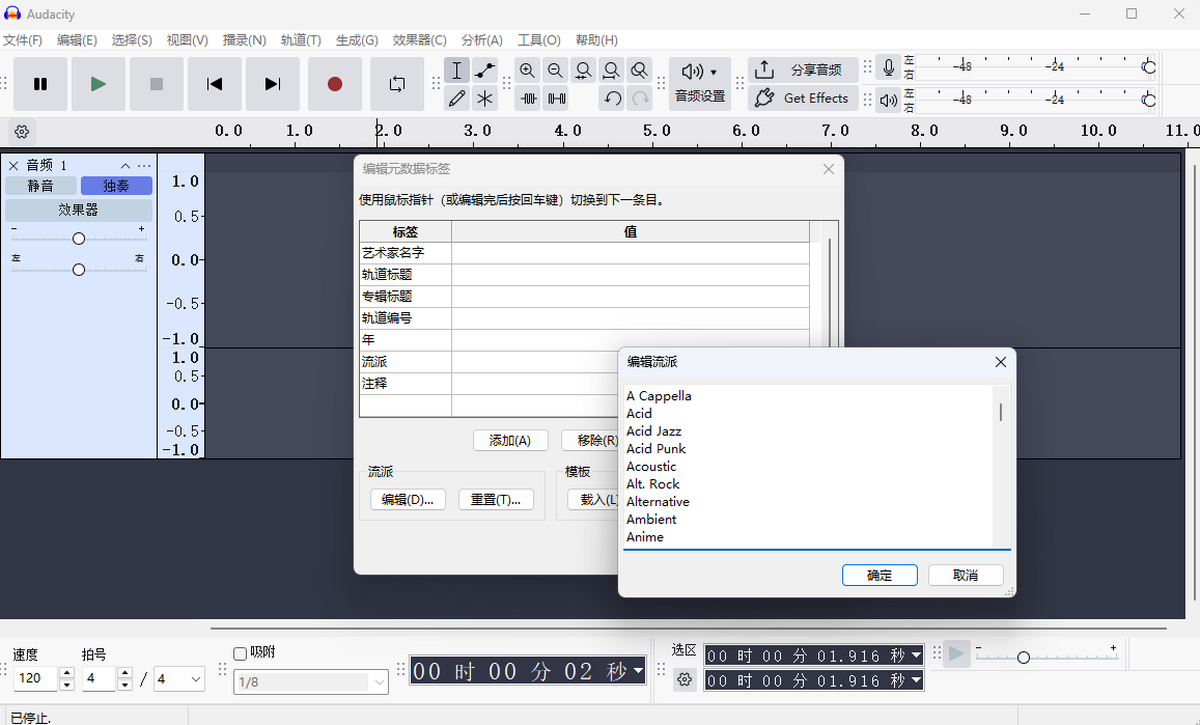
Task: Toggle 独奏 solo on the audio track
Action: point(116,186)
